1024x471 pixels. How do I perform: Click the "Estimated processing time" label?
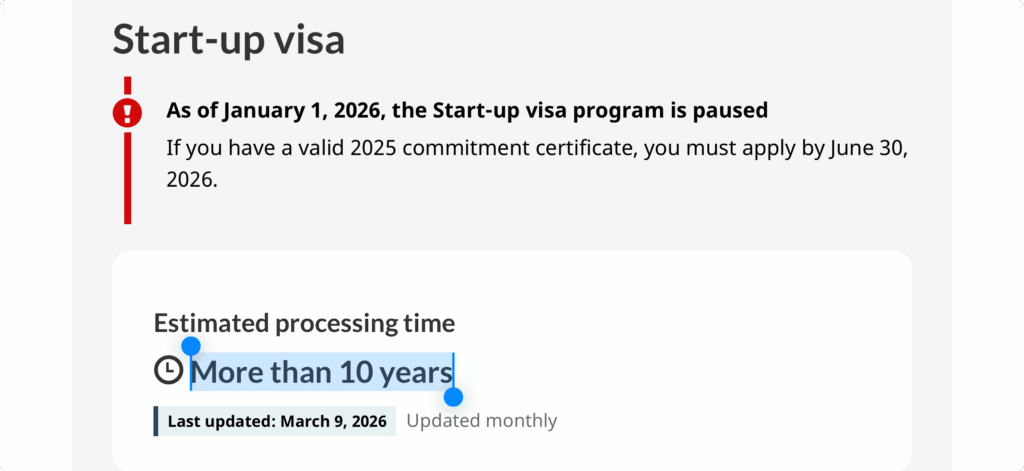pyautogui.click(x=304, y=323)
